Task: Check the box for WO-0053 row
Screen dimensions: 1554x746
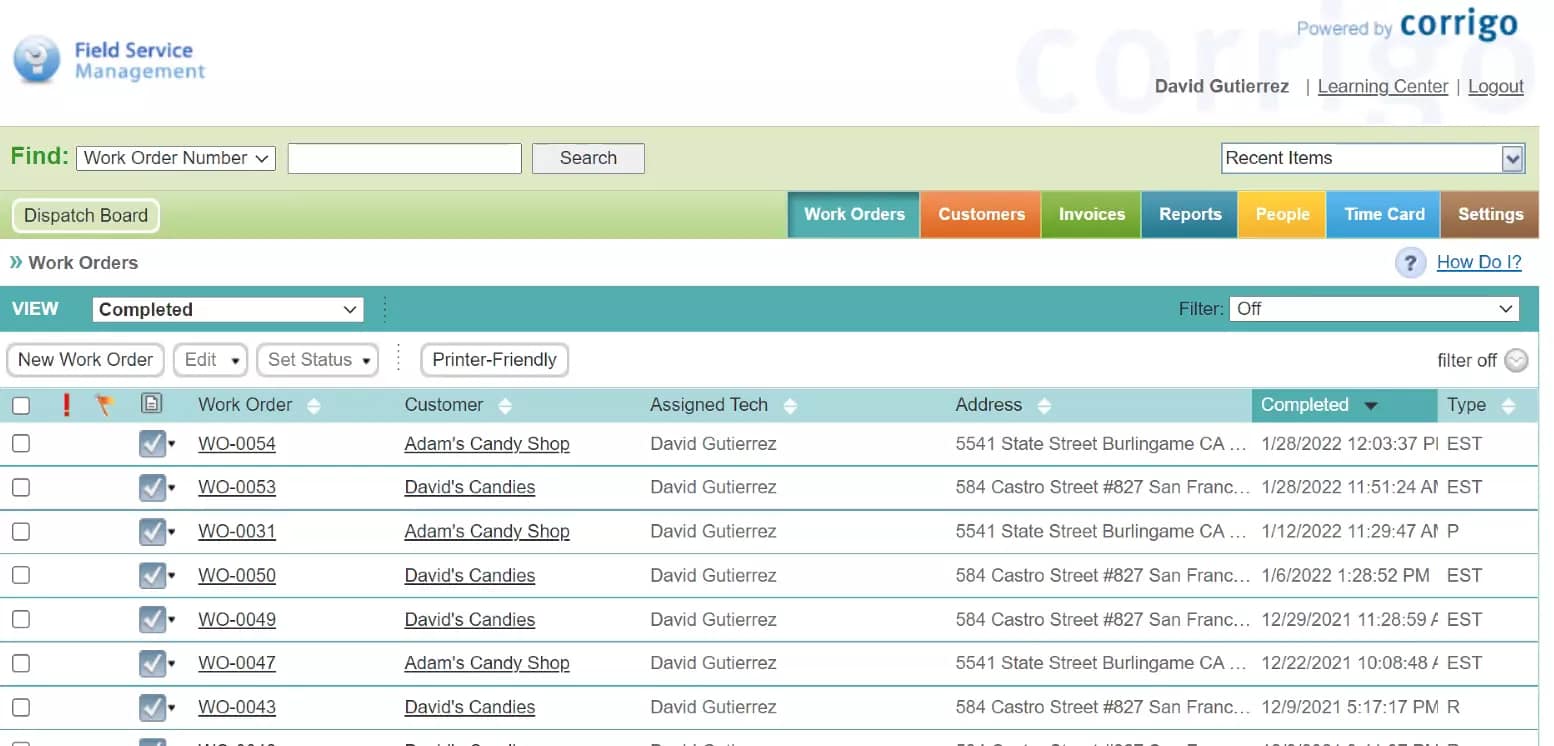Action: click(x=21, y=488)
